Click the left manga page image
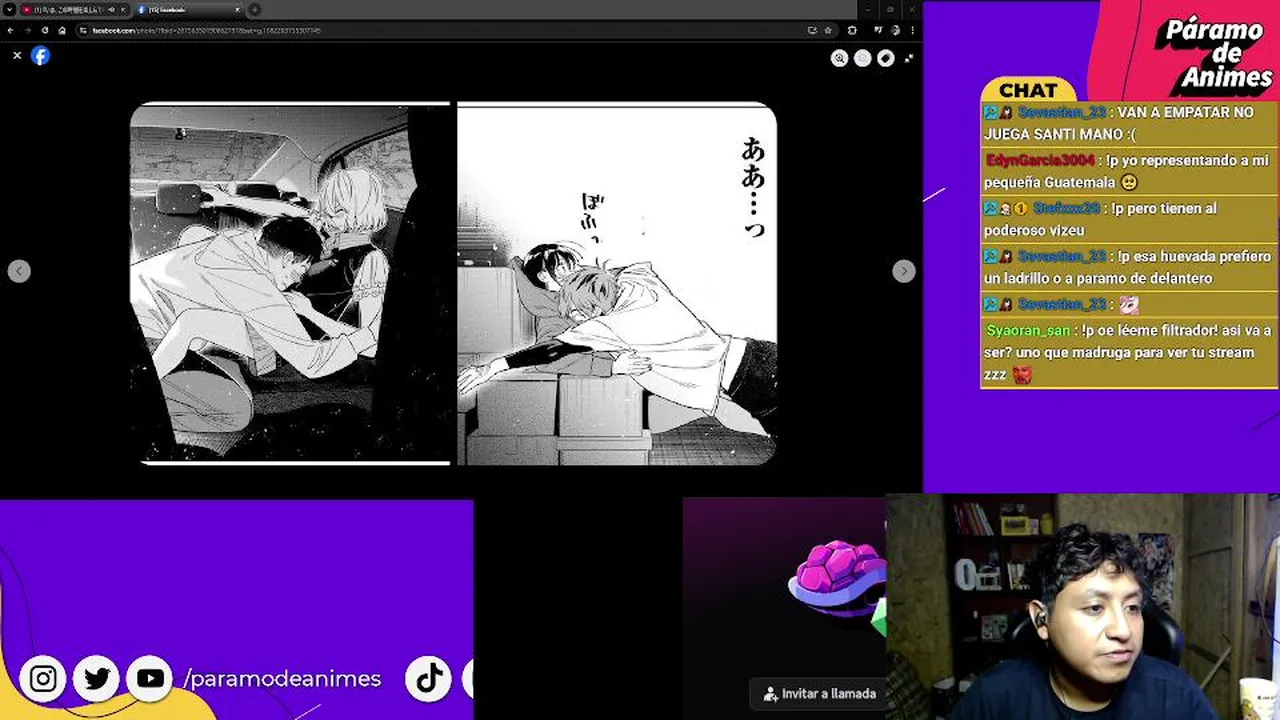The height and width of the screenshot is (720, 1280). click(x=290, y=283)
